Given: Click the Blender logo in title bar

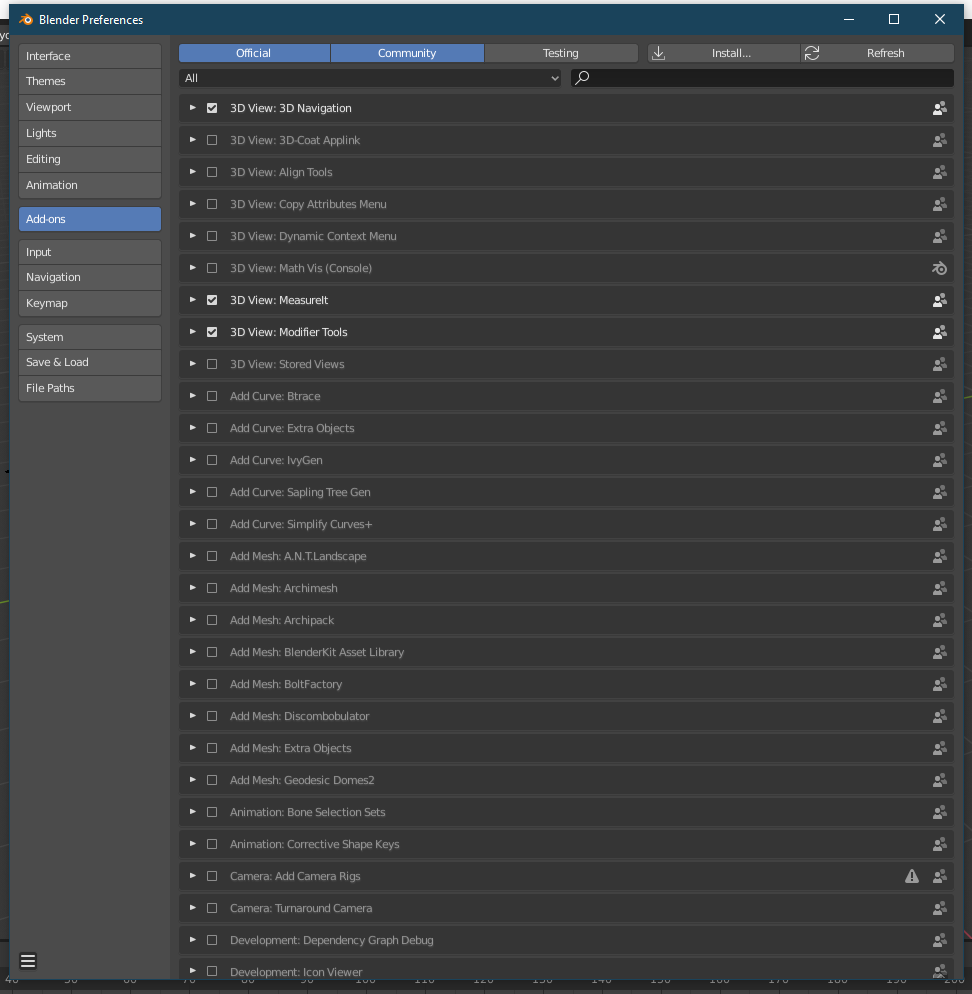Looking at the screenshot, I should click(26, 20).
